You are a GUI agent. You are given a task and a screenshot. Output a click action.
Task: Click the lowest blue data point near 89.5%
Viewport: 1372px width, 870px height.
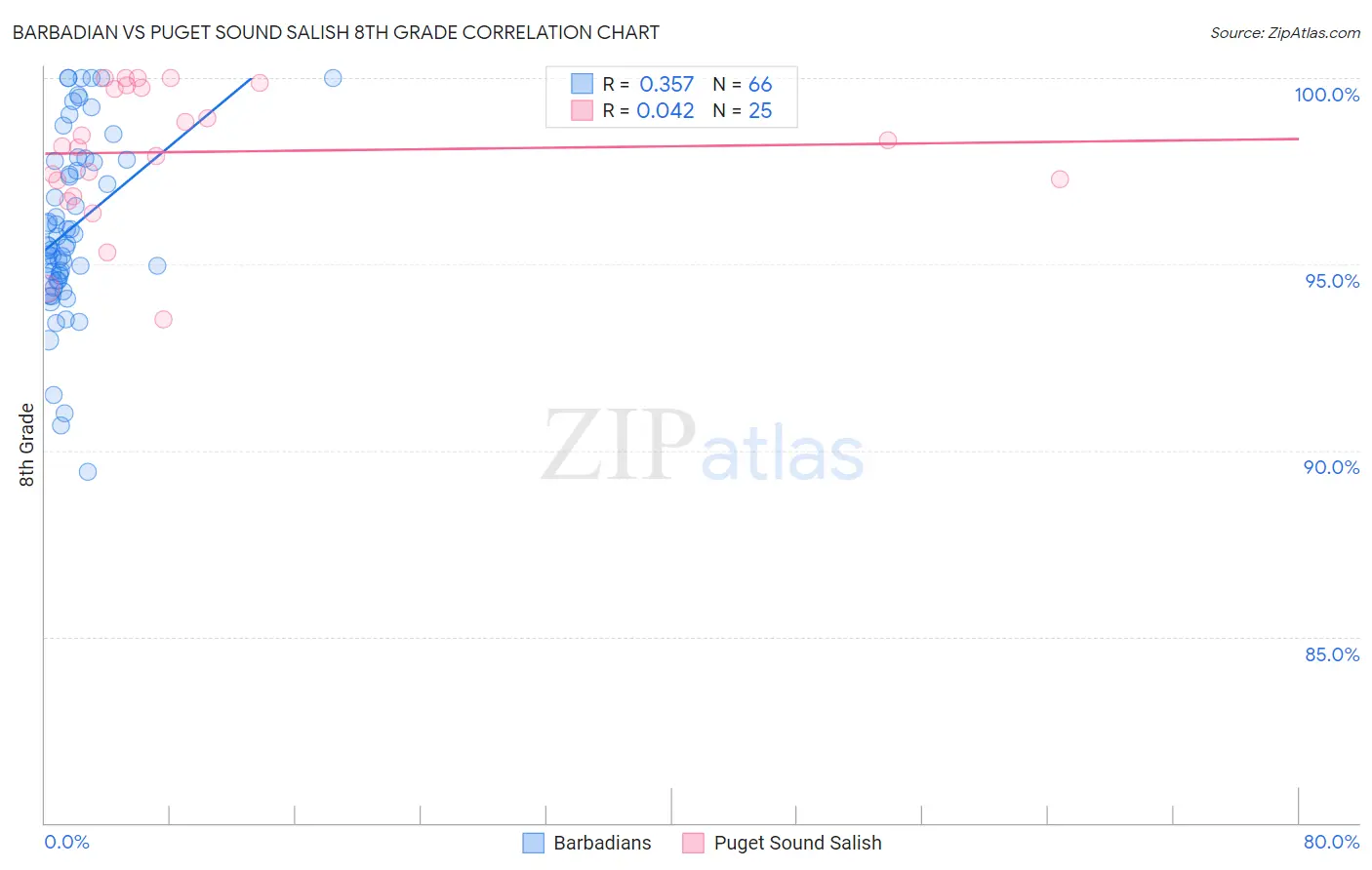pos(88,472)
